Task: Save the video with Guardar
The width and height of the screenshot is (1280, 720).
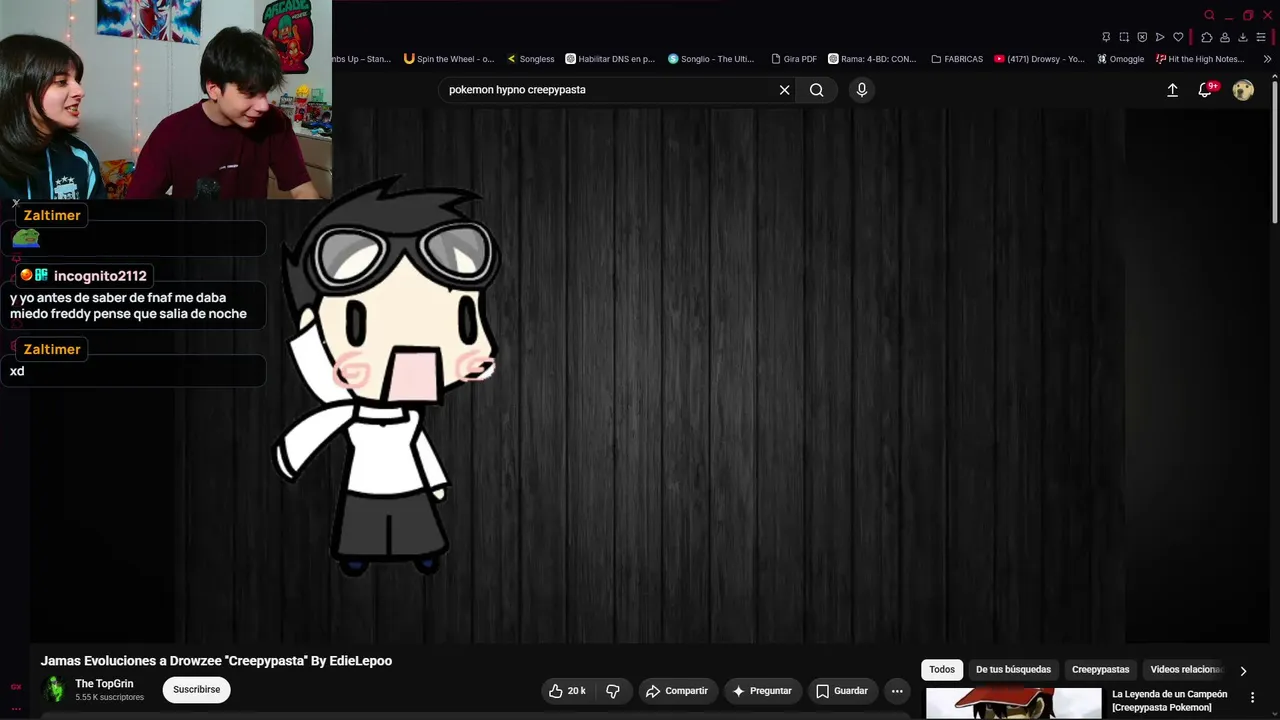Action: (842, 691)
